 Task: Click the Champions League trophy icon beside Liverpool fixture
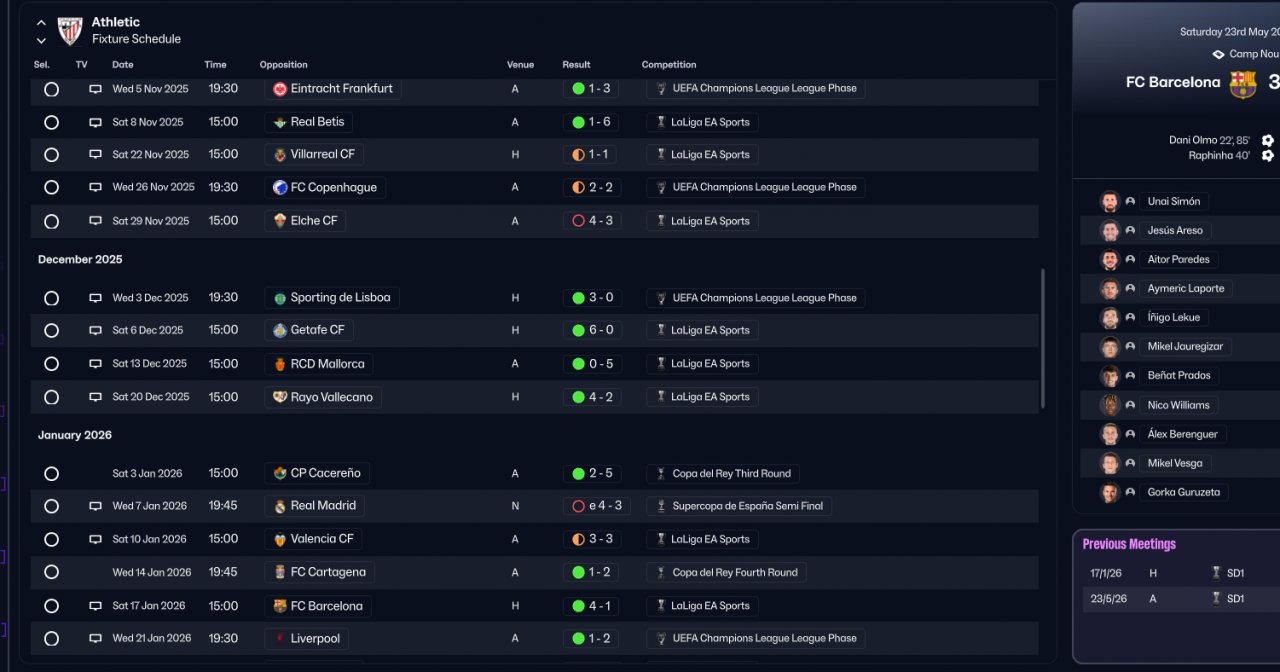coord(660,638)
